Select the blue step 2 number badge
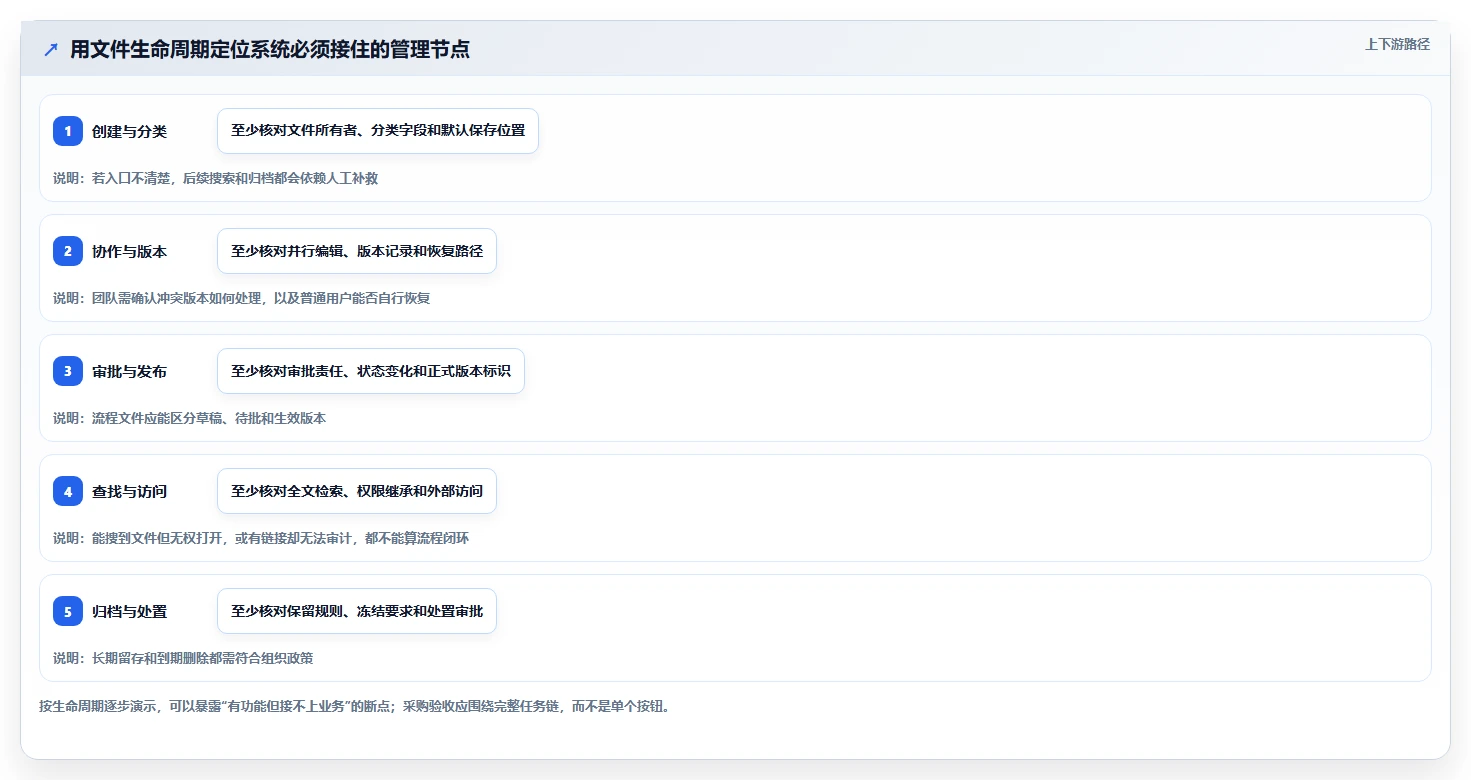 coord(68,251)
